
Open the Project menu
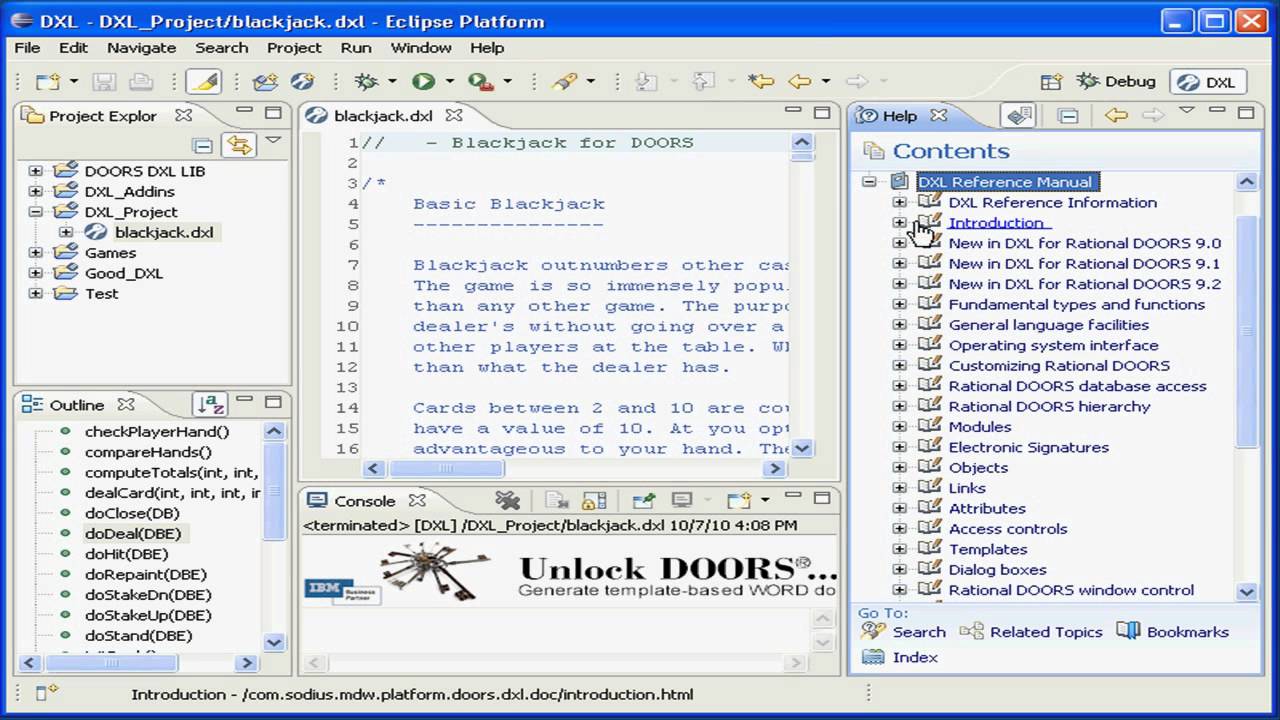click(294, 47)
